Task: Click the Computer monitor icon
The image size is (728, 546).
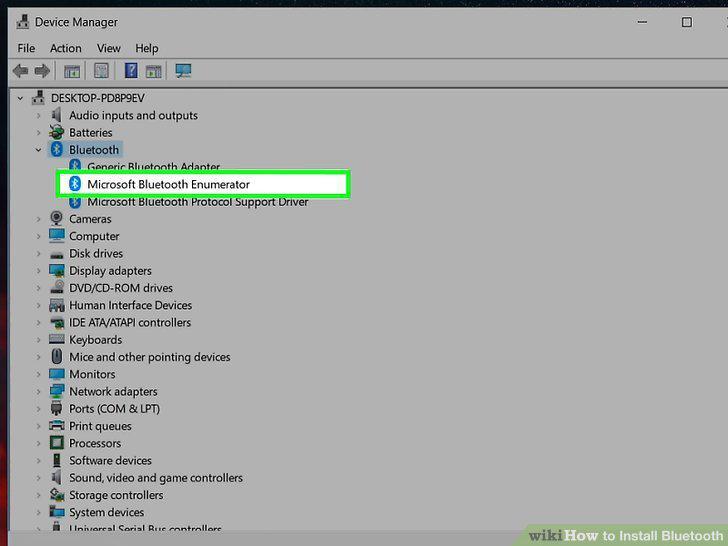Action: point(57,235)
